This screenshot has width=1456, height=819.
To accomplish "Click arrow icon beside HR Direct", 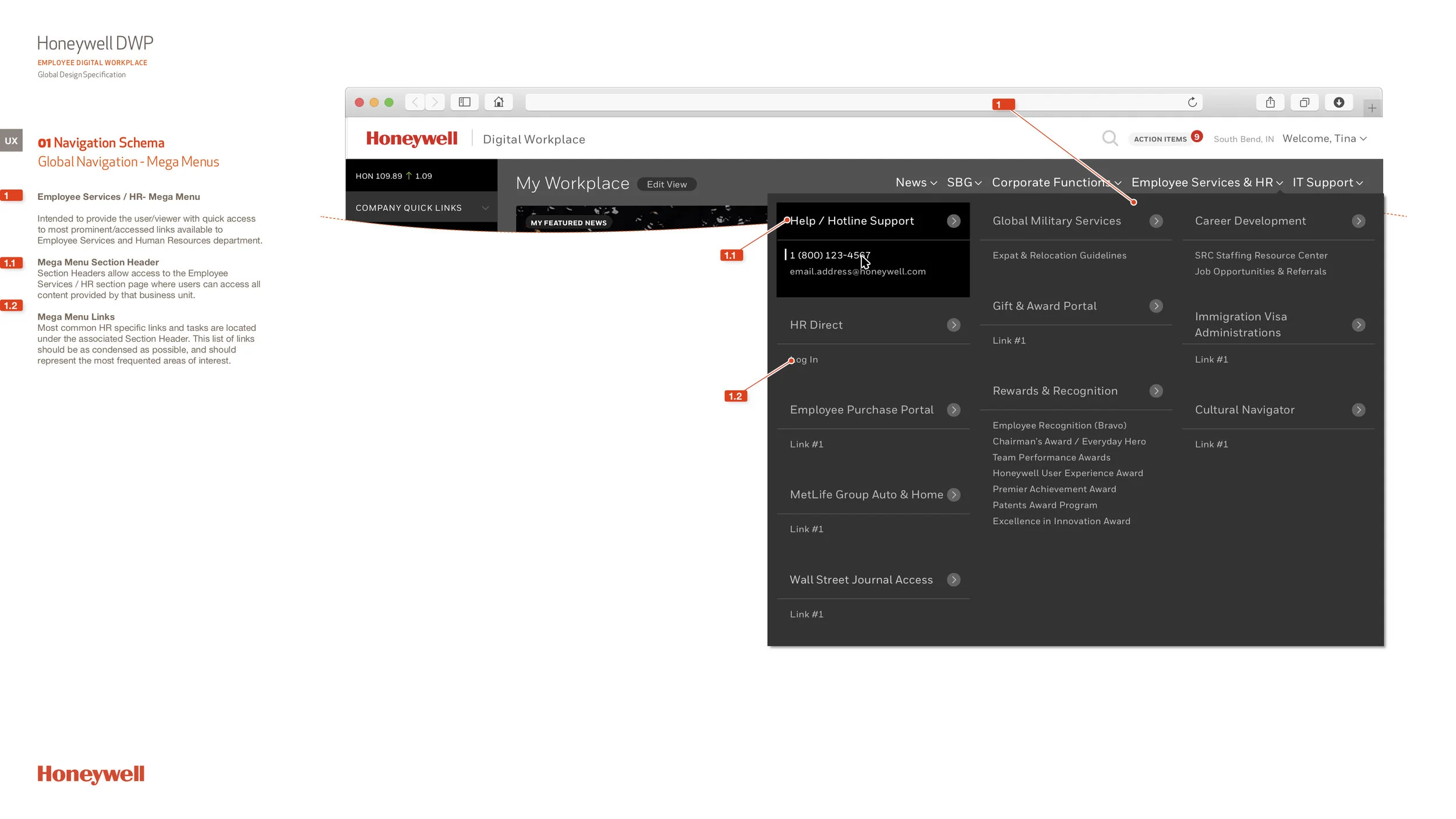I will 953,325.
